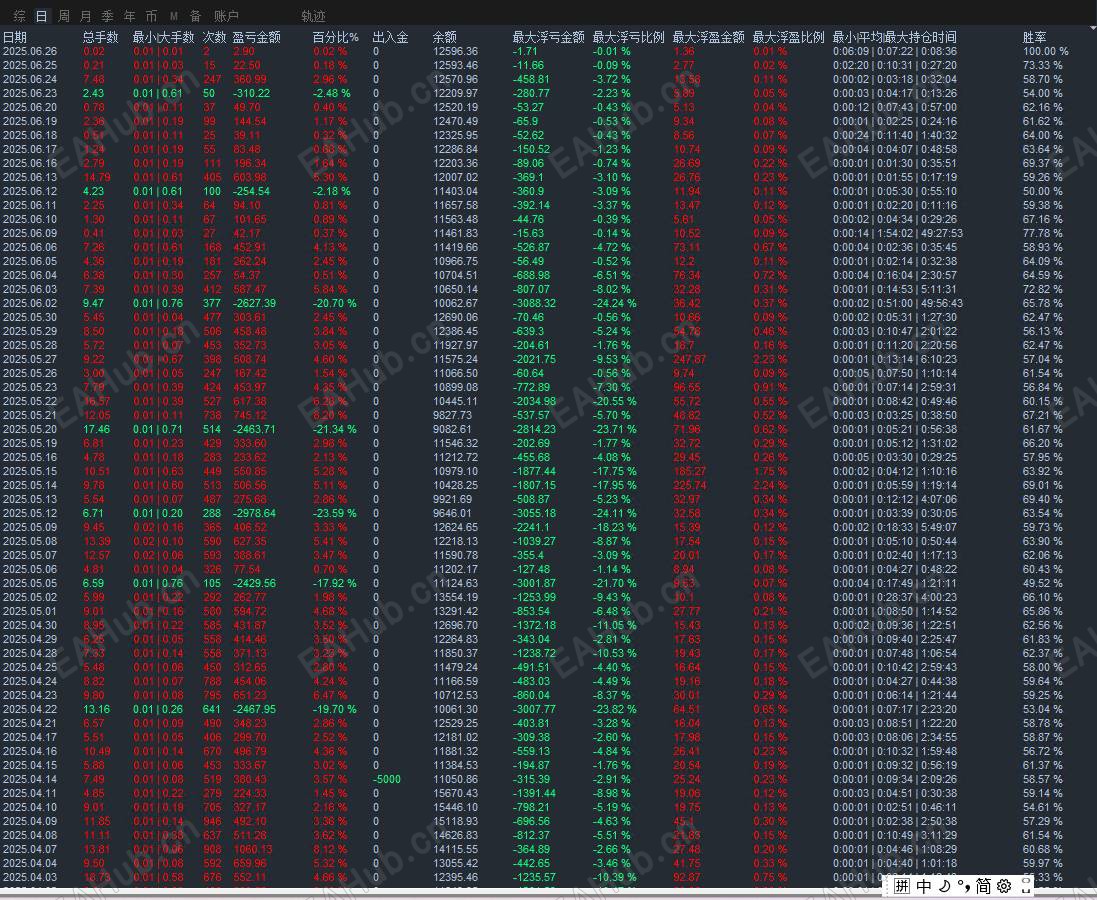The height and width of the screenshot is (900, 1097).
Task: Open the 轨迹 track tab
Action: (313, 16)
